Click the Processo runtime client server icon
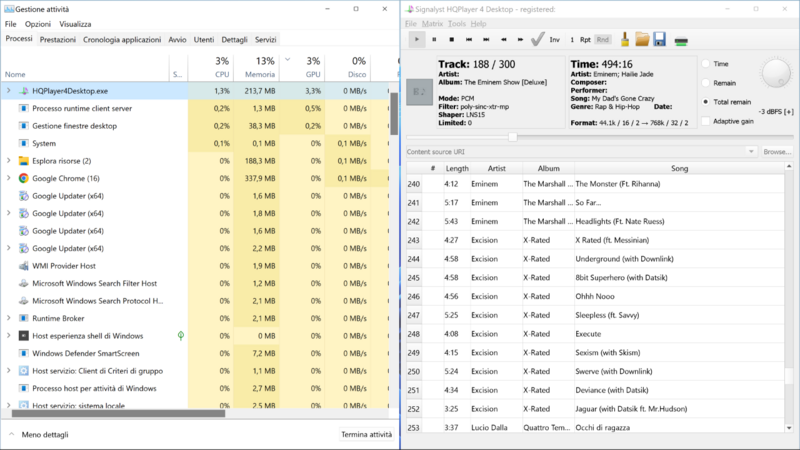Screen dimensions: 800x450 tap(23, 108)
